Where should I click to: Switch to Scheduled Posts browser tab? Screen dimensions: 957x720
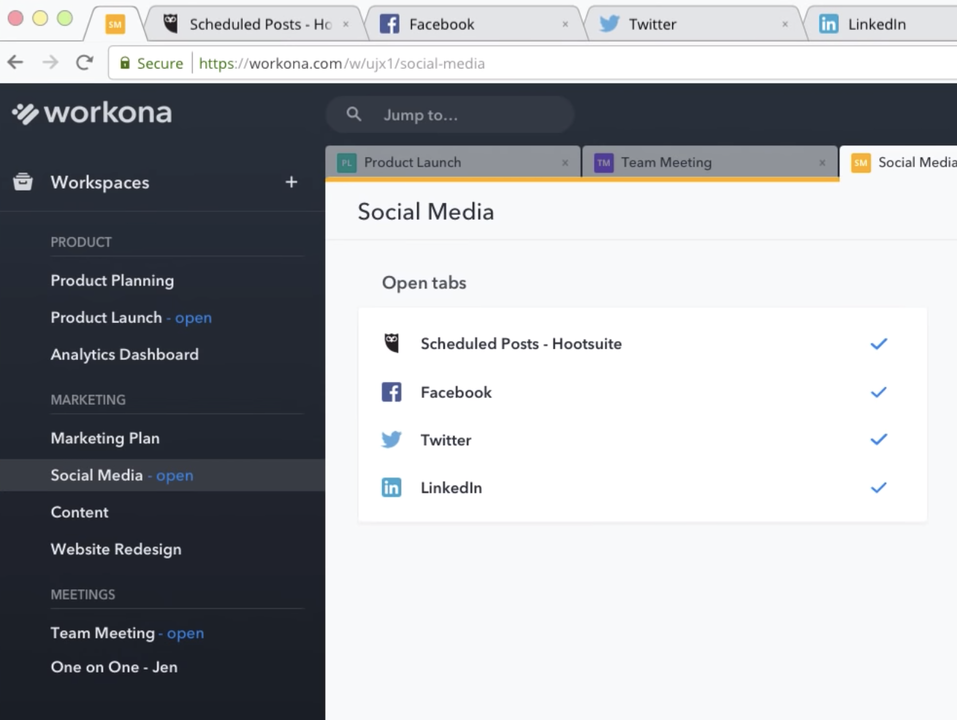[x=256, y=24]
